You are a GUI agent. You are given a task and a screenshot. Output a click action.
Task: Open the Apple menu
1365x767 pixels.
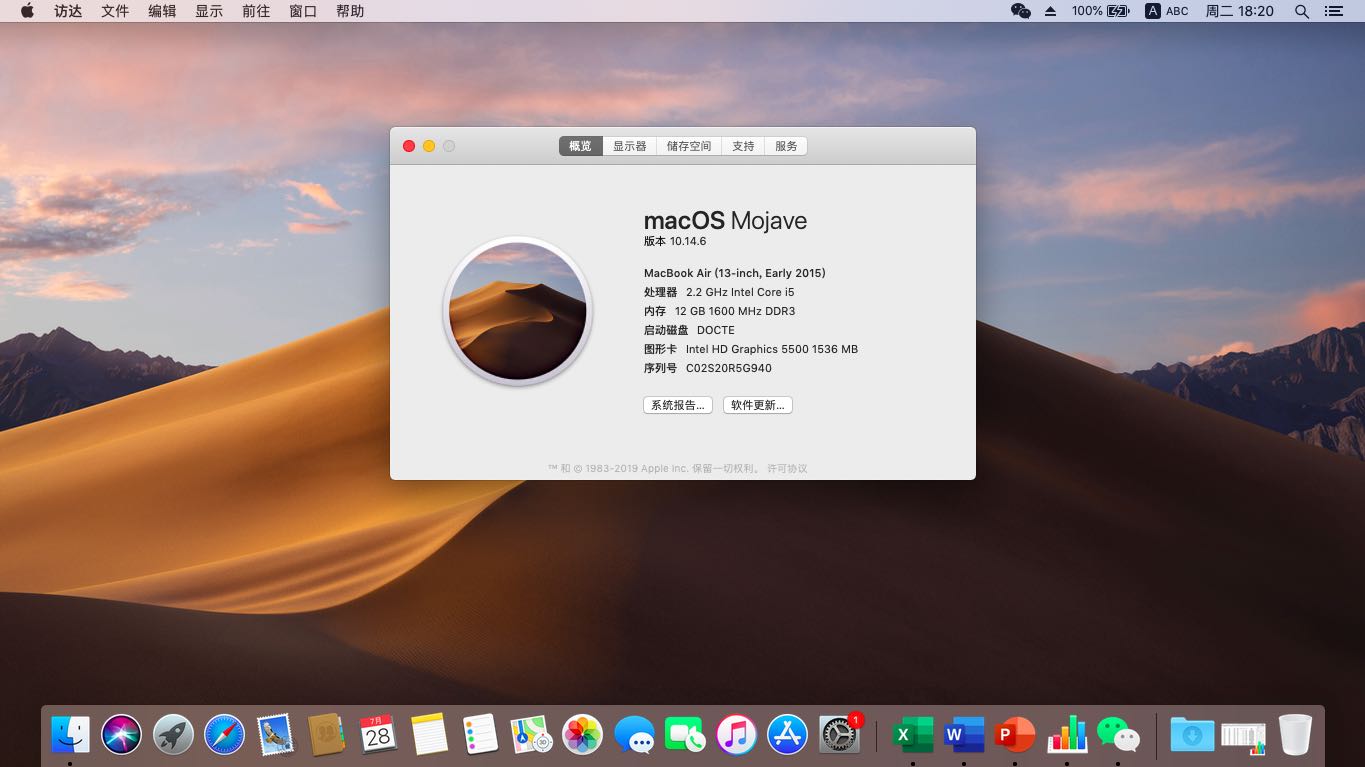(27, 11)
